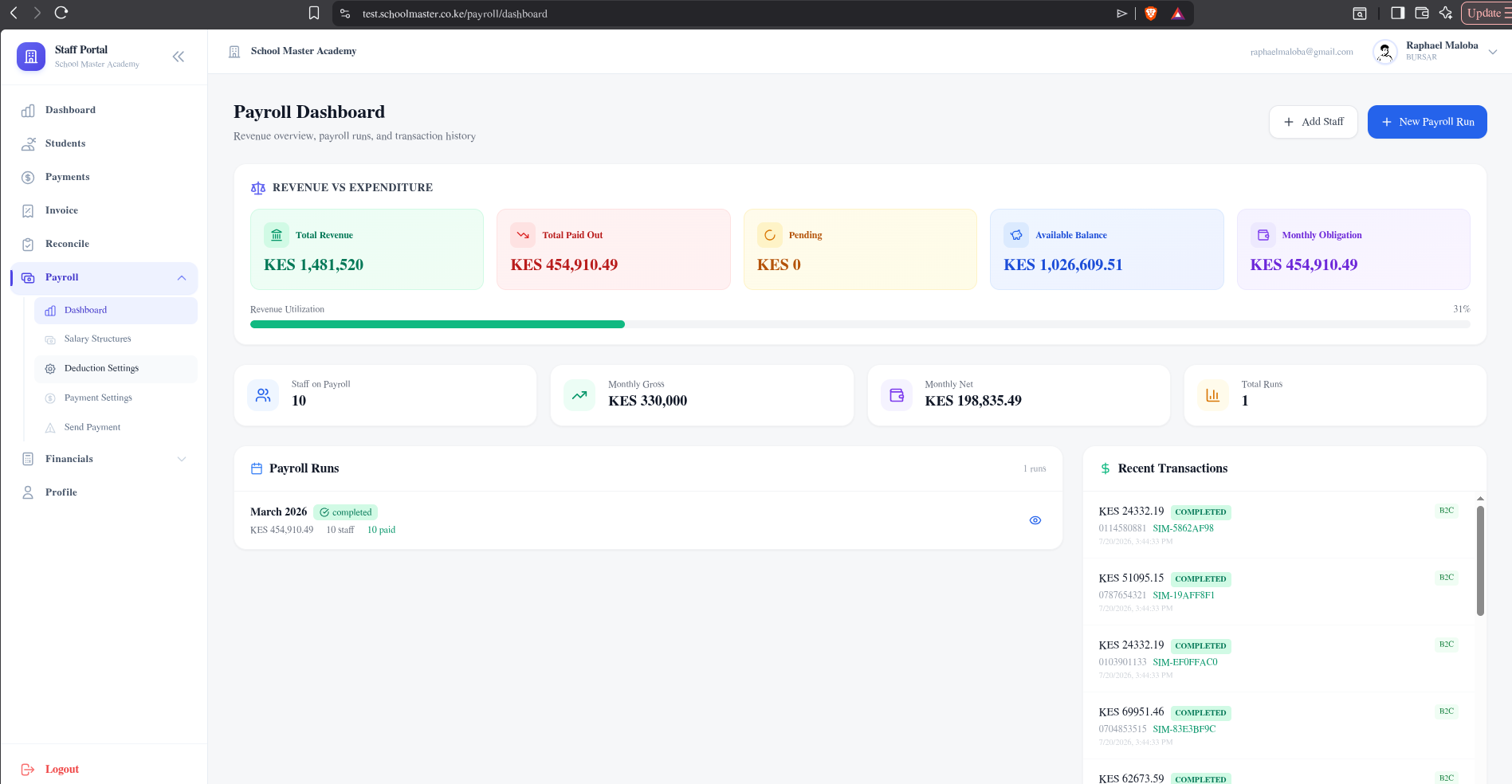
Task: Click the browser address bar URL
Action: (454, 14)
